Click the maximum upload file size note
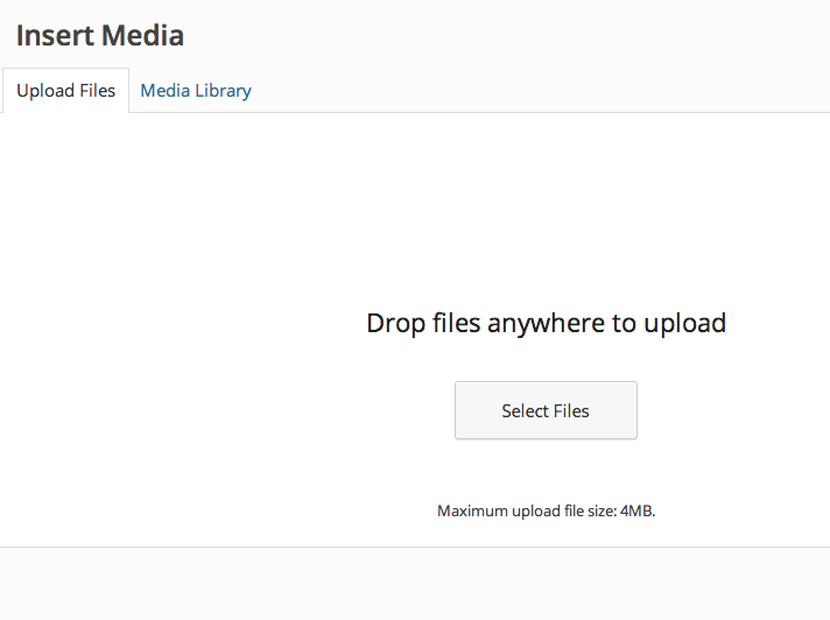This screenshot has width=830, height=620. (x=546, y=511)
